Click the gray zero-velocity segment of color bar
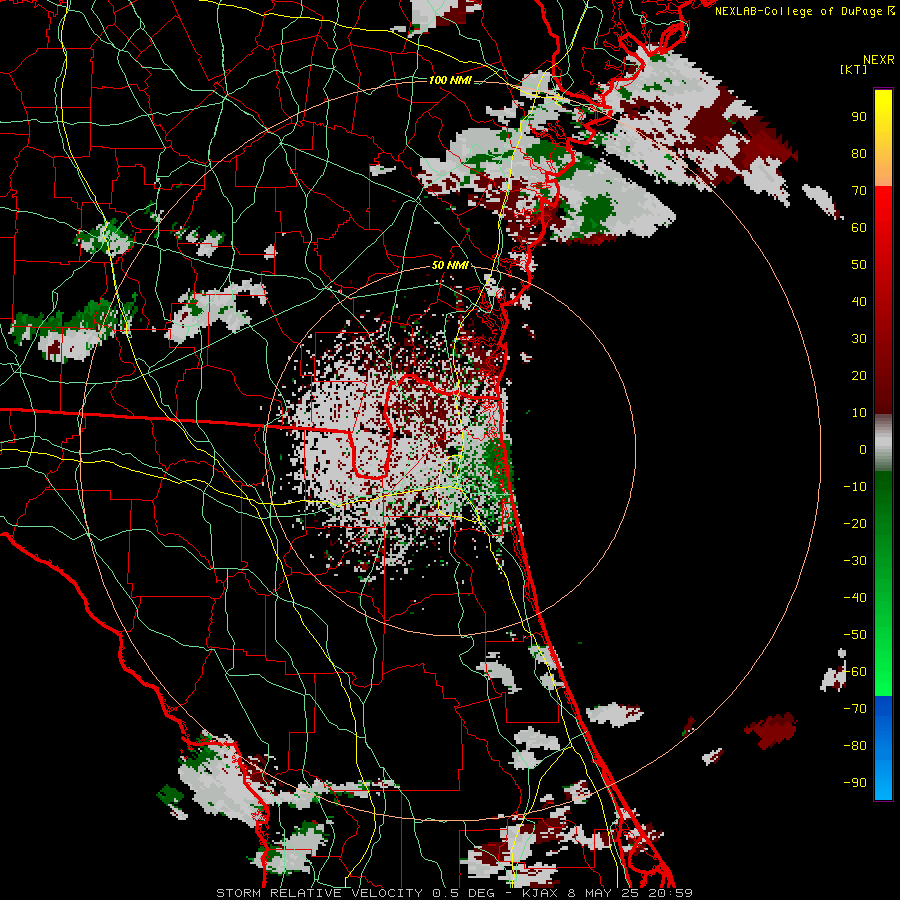 pos(883,443)
